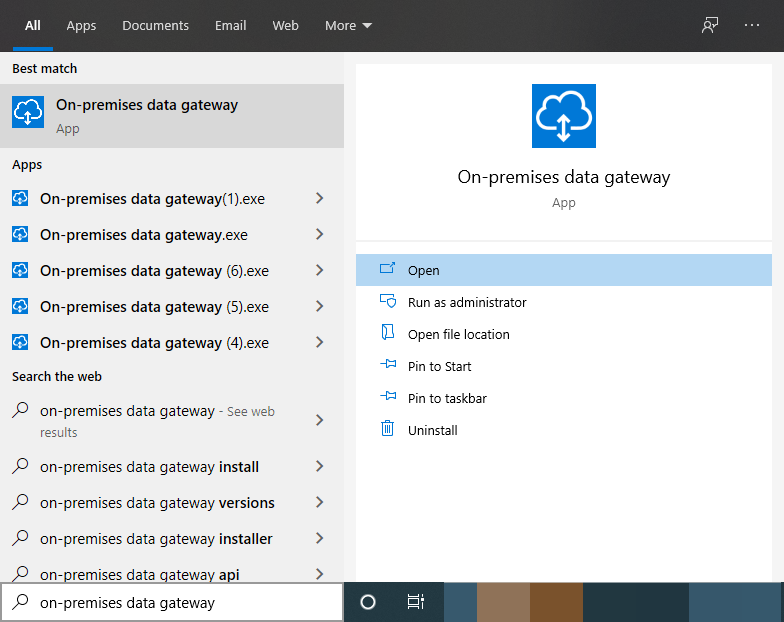Image resolution: width=784 pixels, height=622 pixels.
Task: Expand On-premises data gateway (6).exe arrow
Action: pos(320,271)
